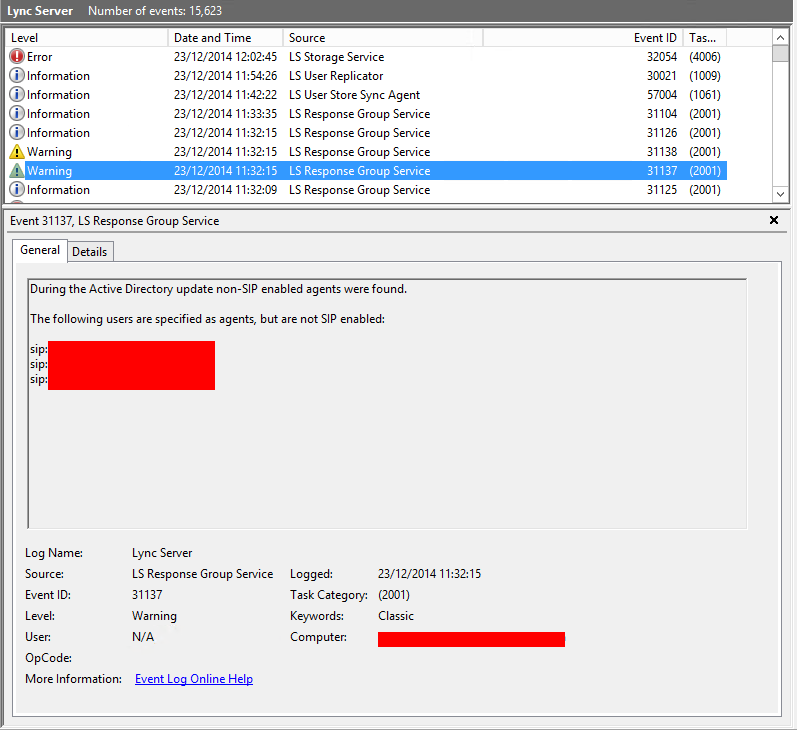The width and height of the screenshot is (797, 730).
Task: Sort events by the Level column header
Action: coord(86,38)
